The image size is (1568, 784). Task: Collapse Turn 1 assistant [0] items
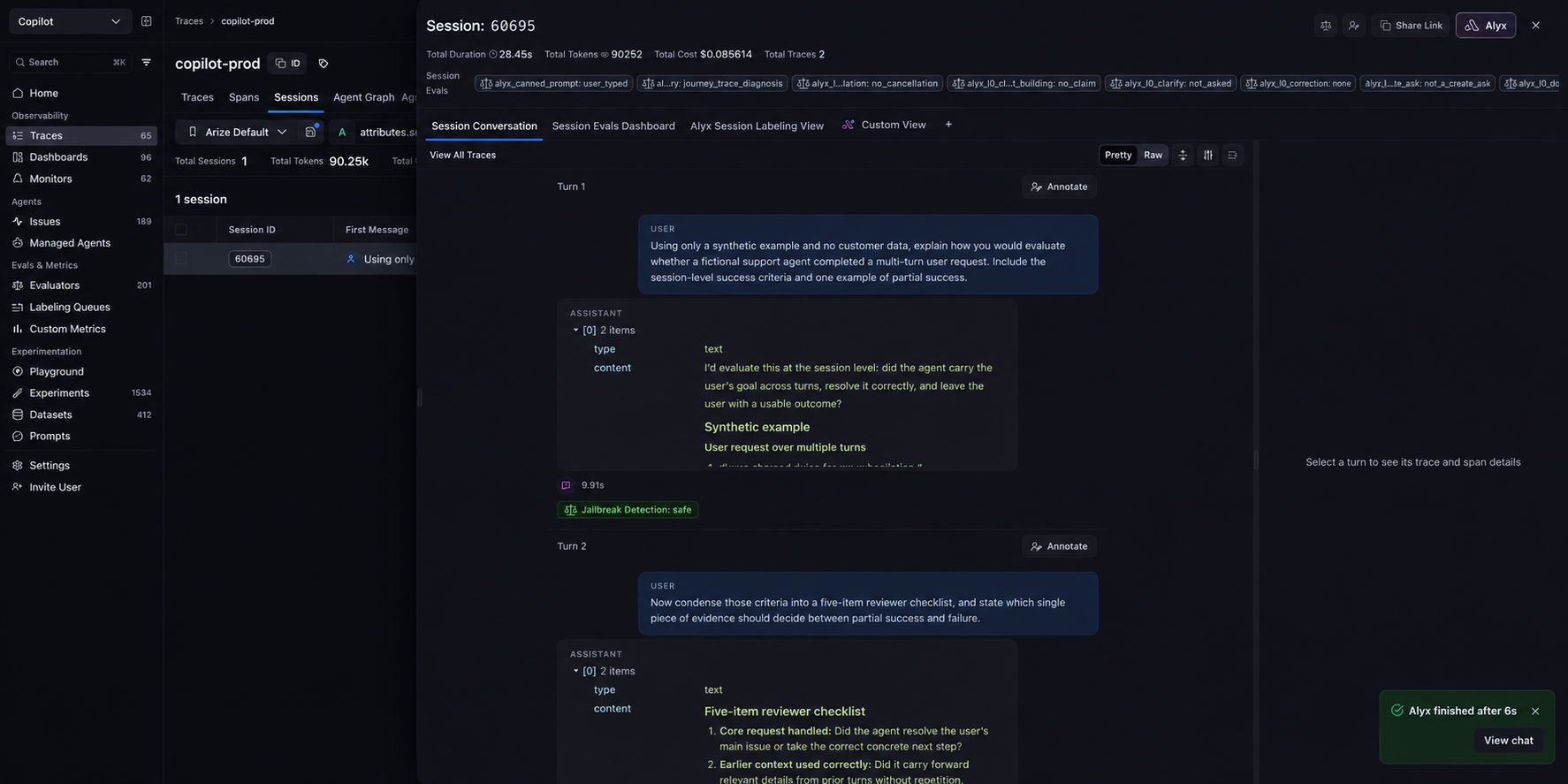pos(576,331)
